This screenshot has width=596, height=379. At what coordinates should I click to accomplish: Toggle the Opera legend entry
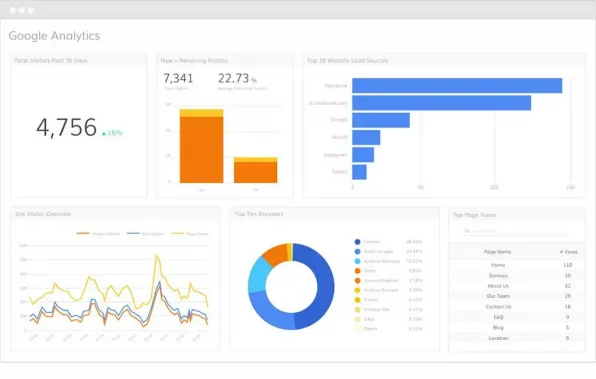(388, 329)
